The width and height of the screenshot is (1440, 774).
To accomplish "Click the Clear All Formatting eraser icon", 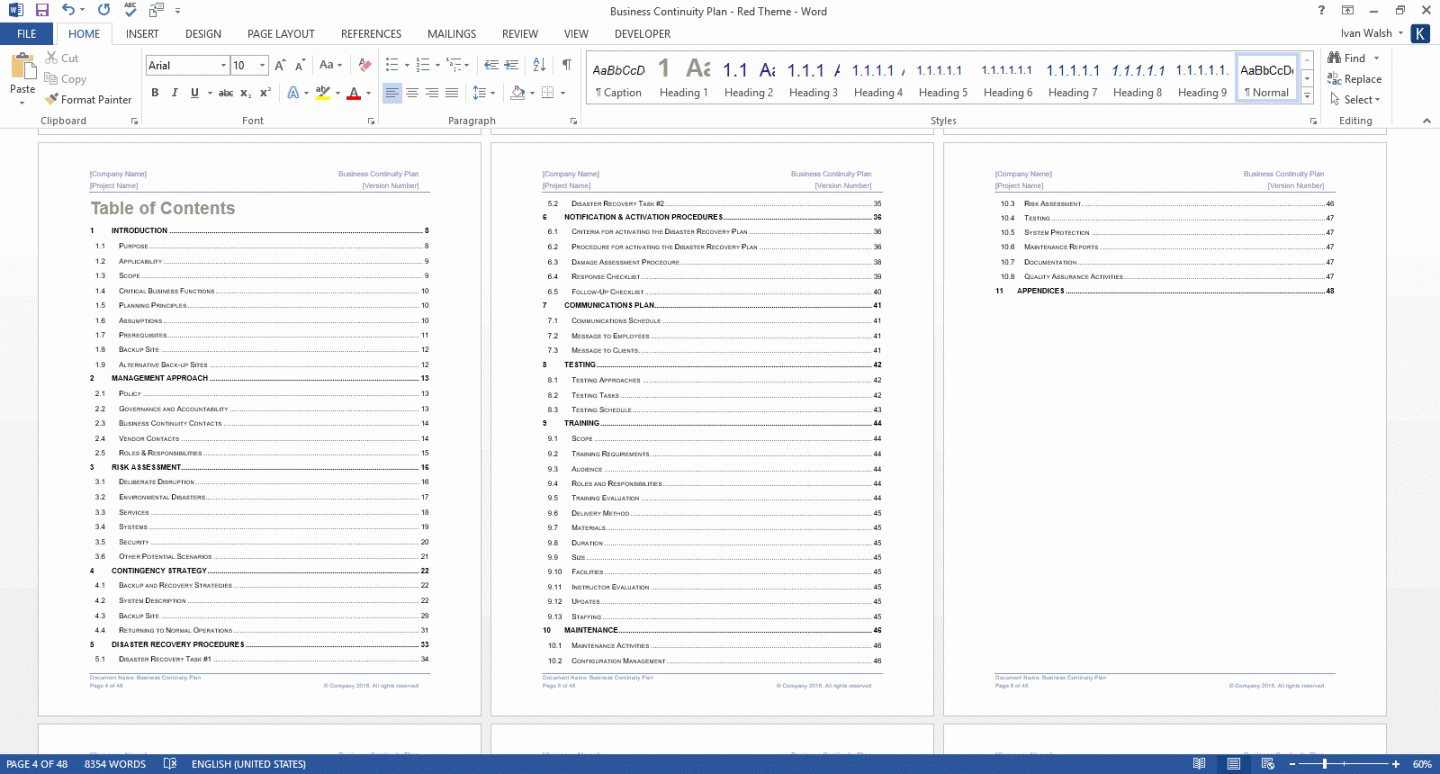I will [x=364, y=65].
